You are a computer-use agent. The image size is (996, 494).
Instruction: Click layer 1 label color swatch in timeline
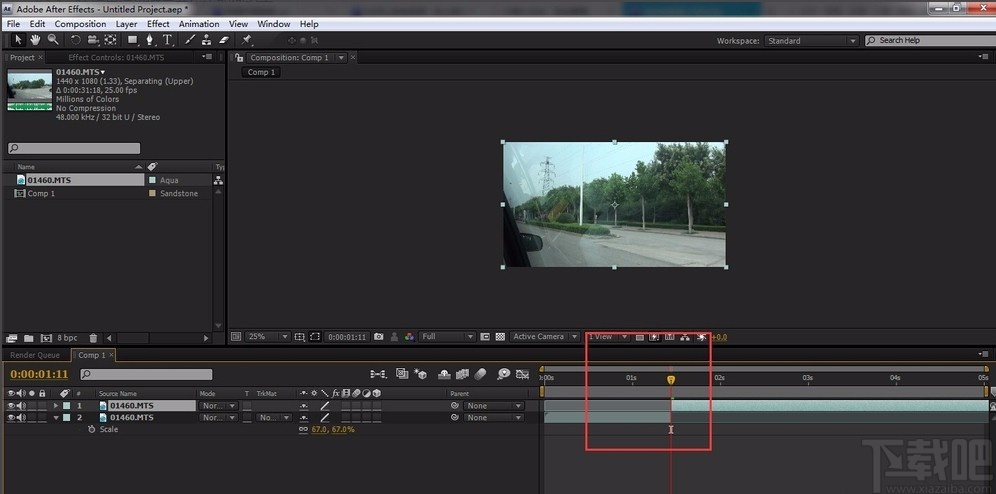(x=67, y=406)
